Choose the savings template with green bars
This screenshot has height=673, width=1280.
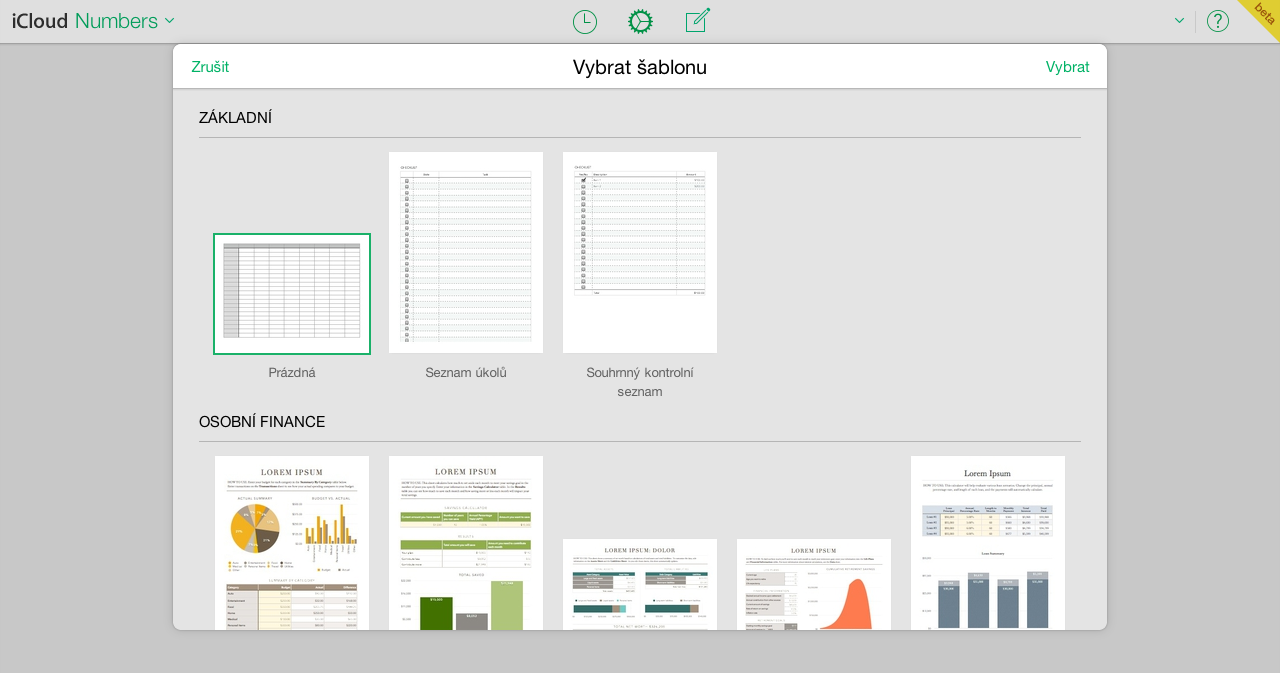466,543
